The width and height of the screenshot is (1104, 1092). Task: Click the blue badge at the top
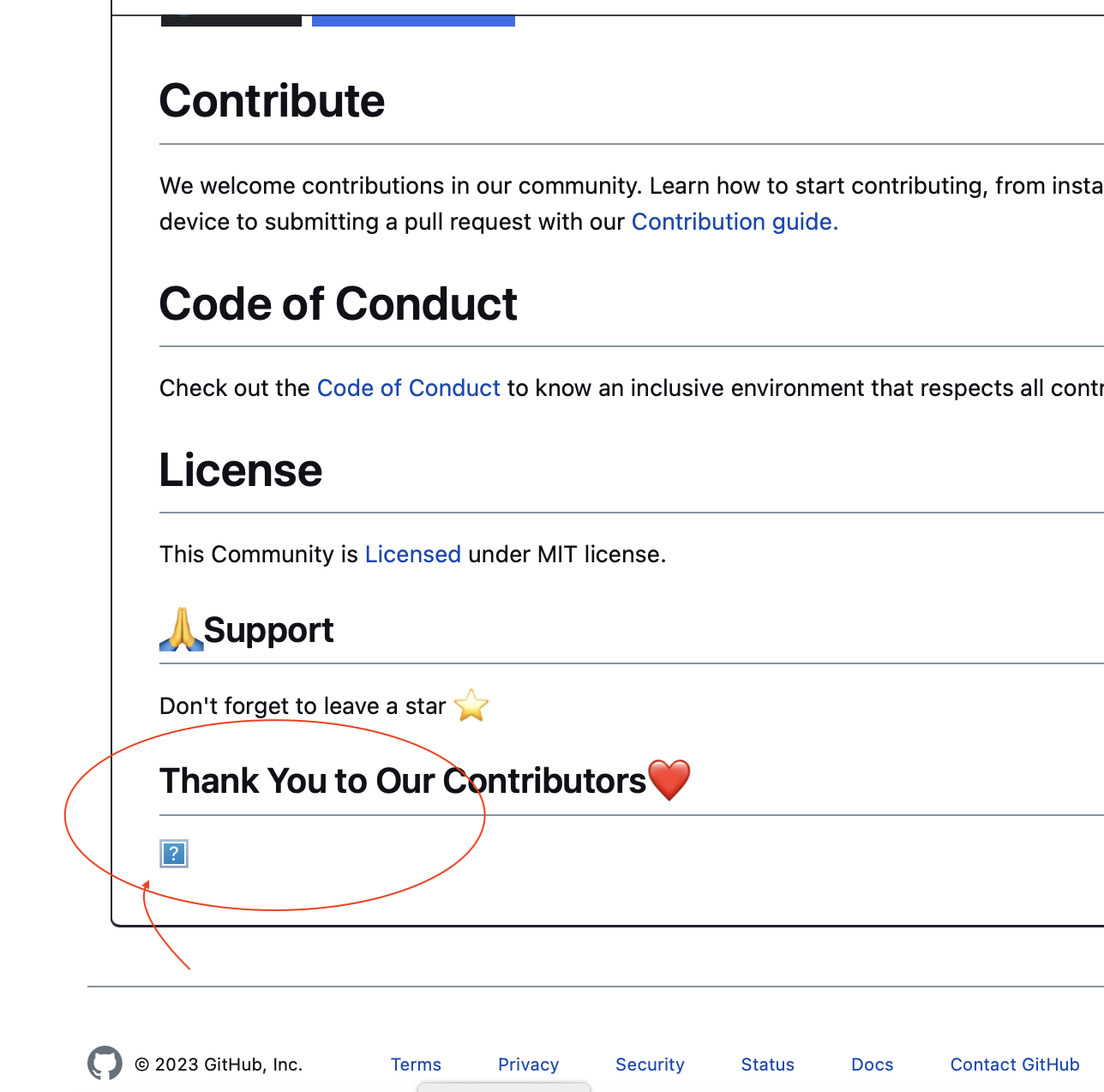(x=413, y=19)
